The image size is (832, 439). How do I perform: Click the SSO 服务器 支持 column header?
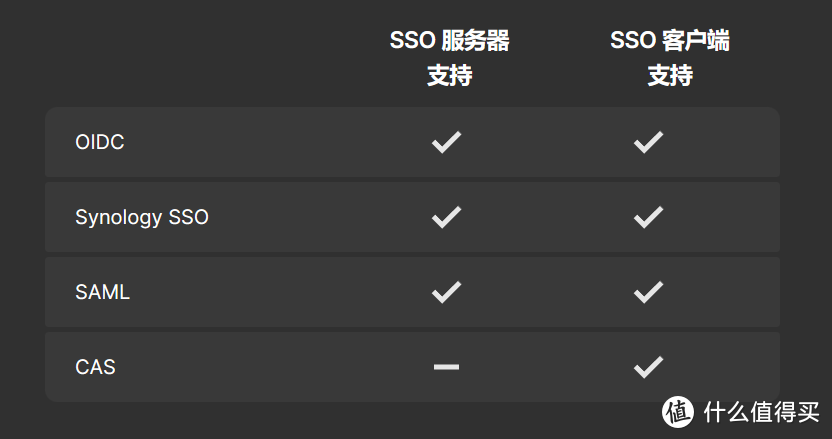(x=449, y=58)
